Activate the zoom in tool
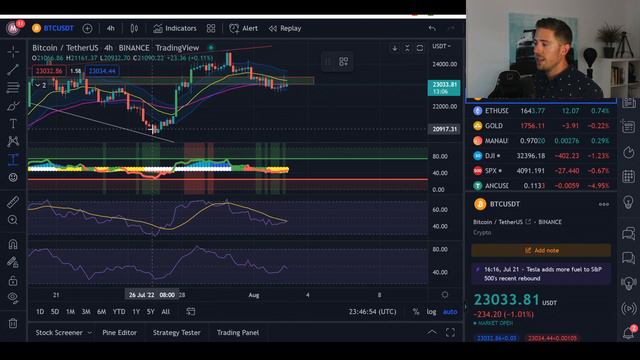 point(13,220)
